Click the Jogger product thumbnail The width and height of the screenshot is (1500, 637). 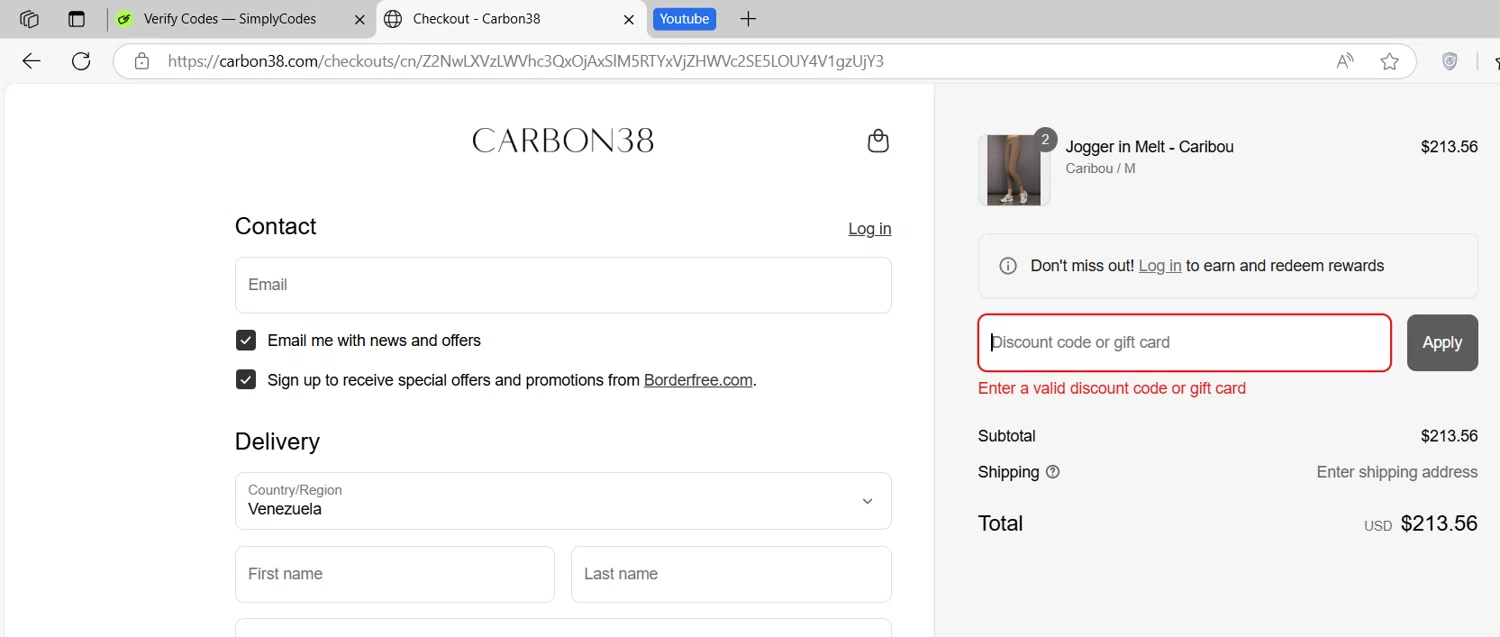[1014, 170]
